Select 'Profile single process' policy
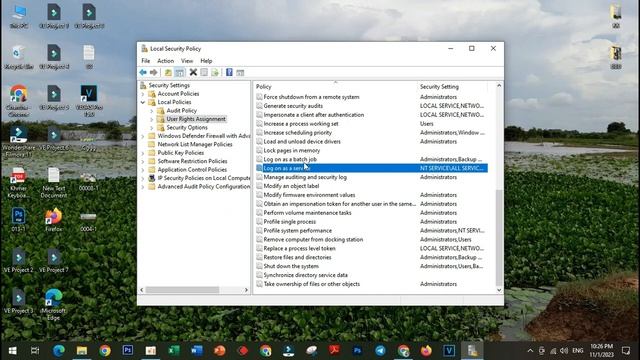The image size is (640, 360). 371,222
